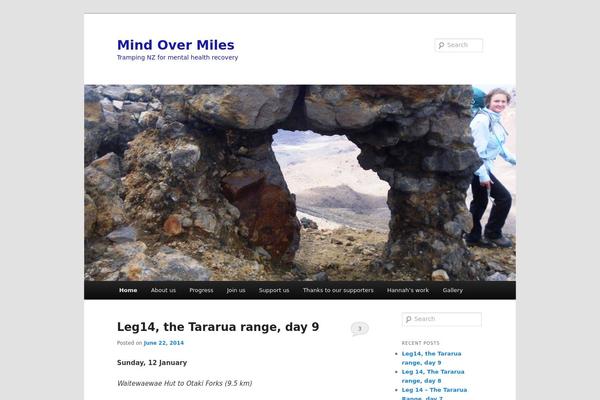Viewport: 600px width, 400px height.
Task: Open the About us page
Action: pos(163,290)
